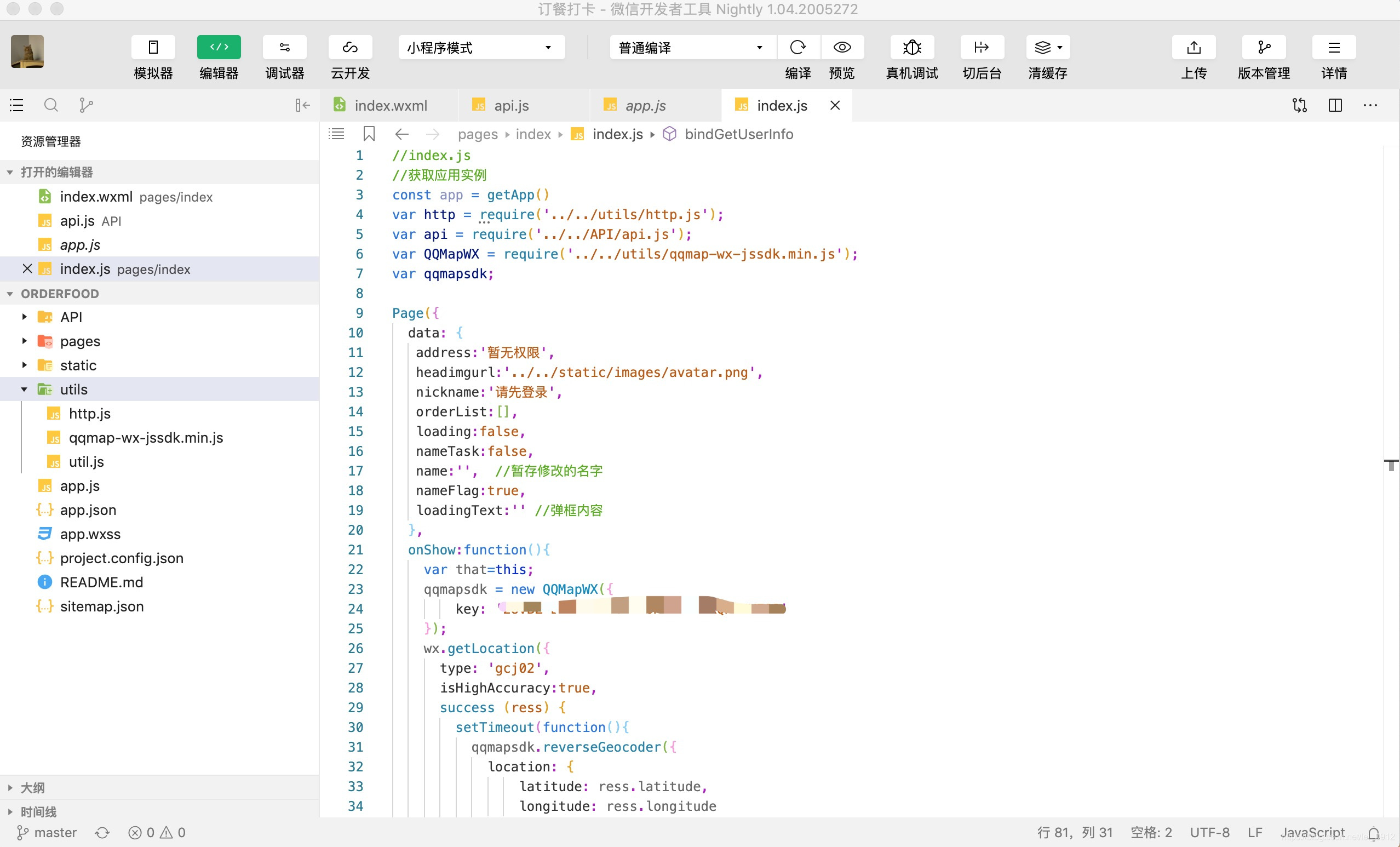Switch to the index.wxml tab
Viewport: 1400px width, 847px height.
(x=390, y=106)
